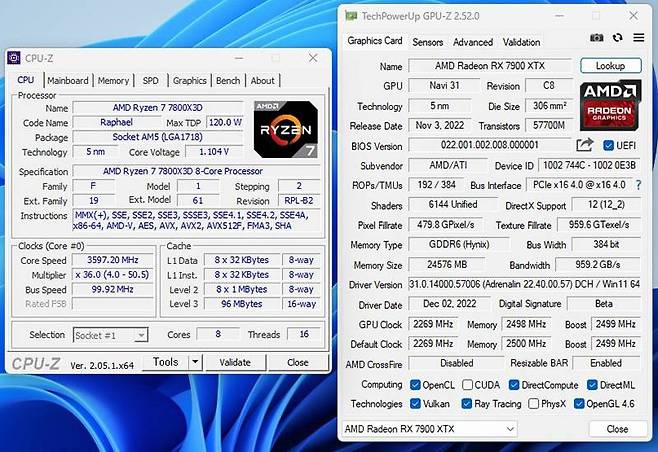The width and height of the screenshot is (658, 452).
Task: Click the Ryzen 7 logo in CPU-Z
Action: tap(285, 129)
